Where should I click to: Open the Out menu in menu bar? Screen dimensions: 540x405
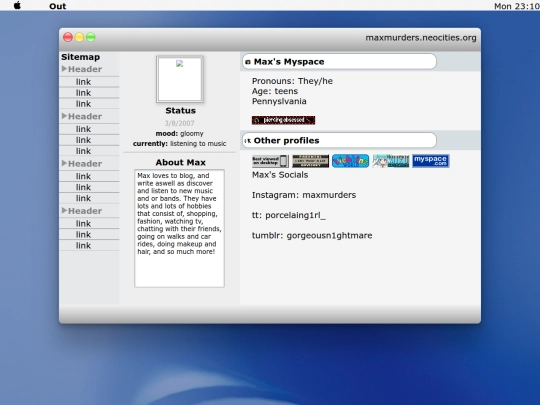pos(58,6)
